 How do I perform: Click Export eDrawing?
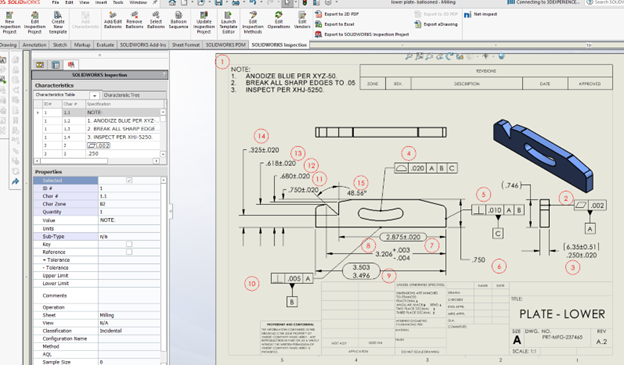click(x=436, y=24)
